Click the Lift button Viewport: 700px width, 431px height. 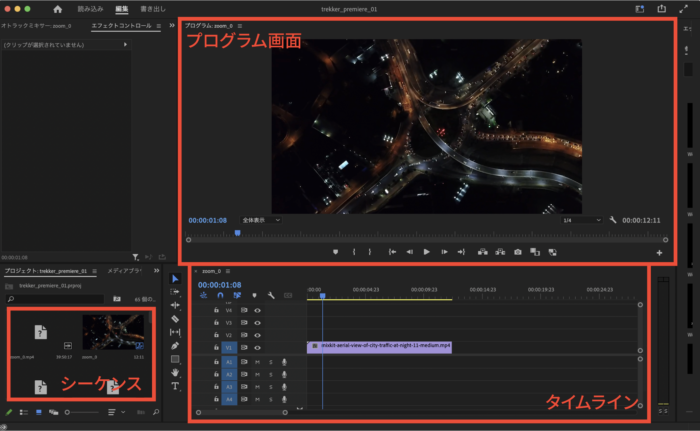[483, 252]
